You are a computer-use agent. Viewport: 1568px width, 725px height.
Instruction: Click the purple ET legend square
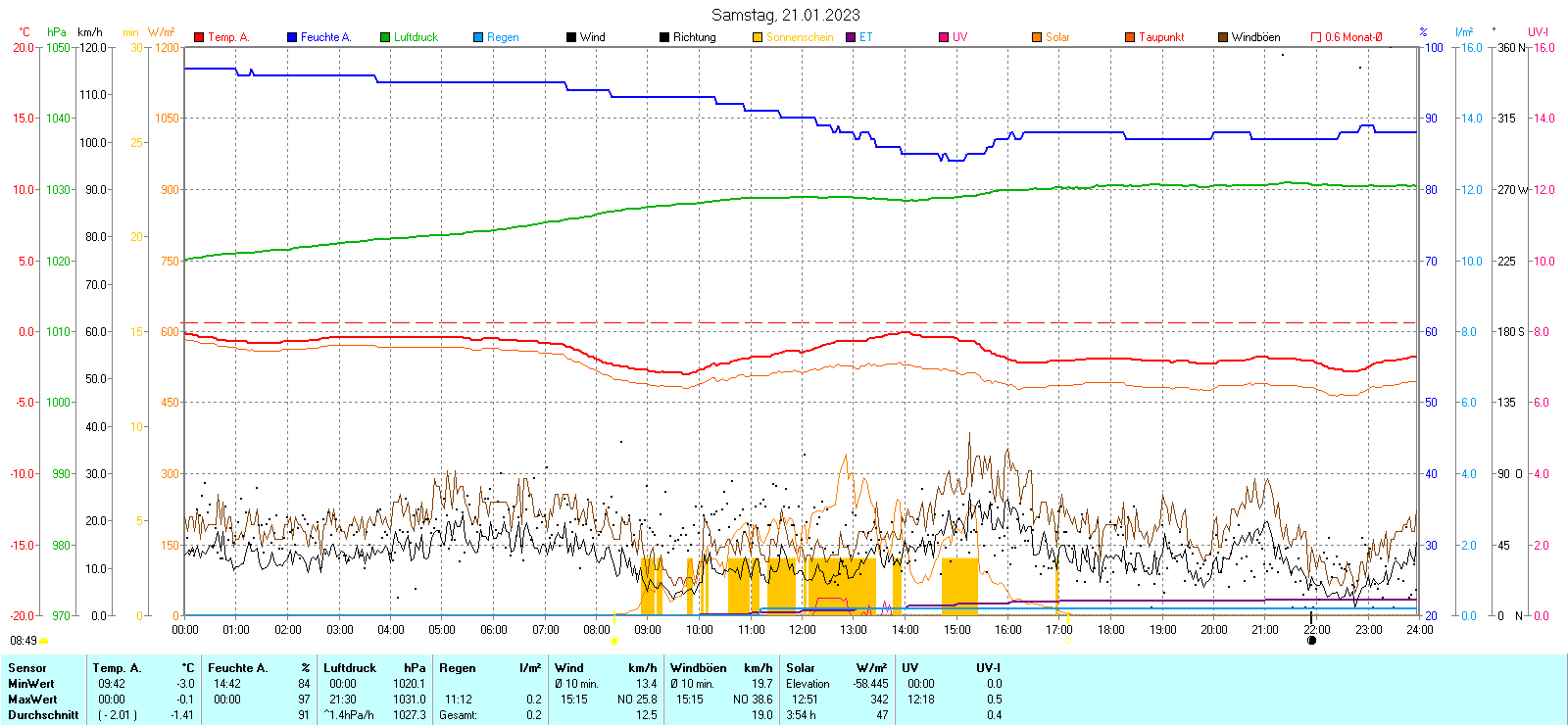coord(851,37)
